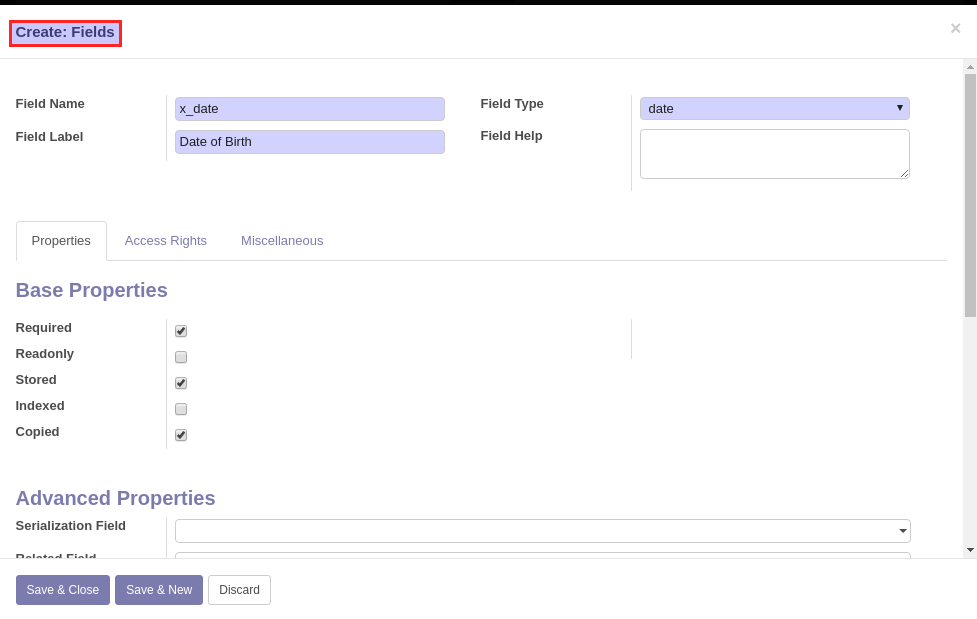The image size is (977, 619).
Task: Switch to the Access Rights tab
Action: point(166,241)
